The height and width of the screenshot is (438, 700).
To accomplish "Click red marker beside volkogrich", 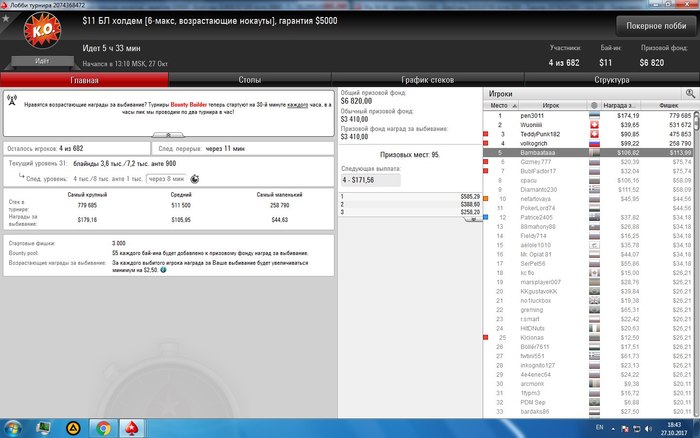I will pos(486,143).
